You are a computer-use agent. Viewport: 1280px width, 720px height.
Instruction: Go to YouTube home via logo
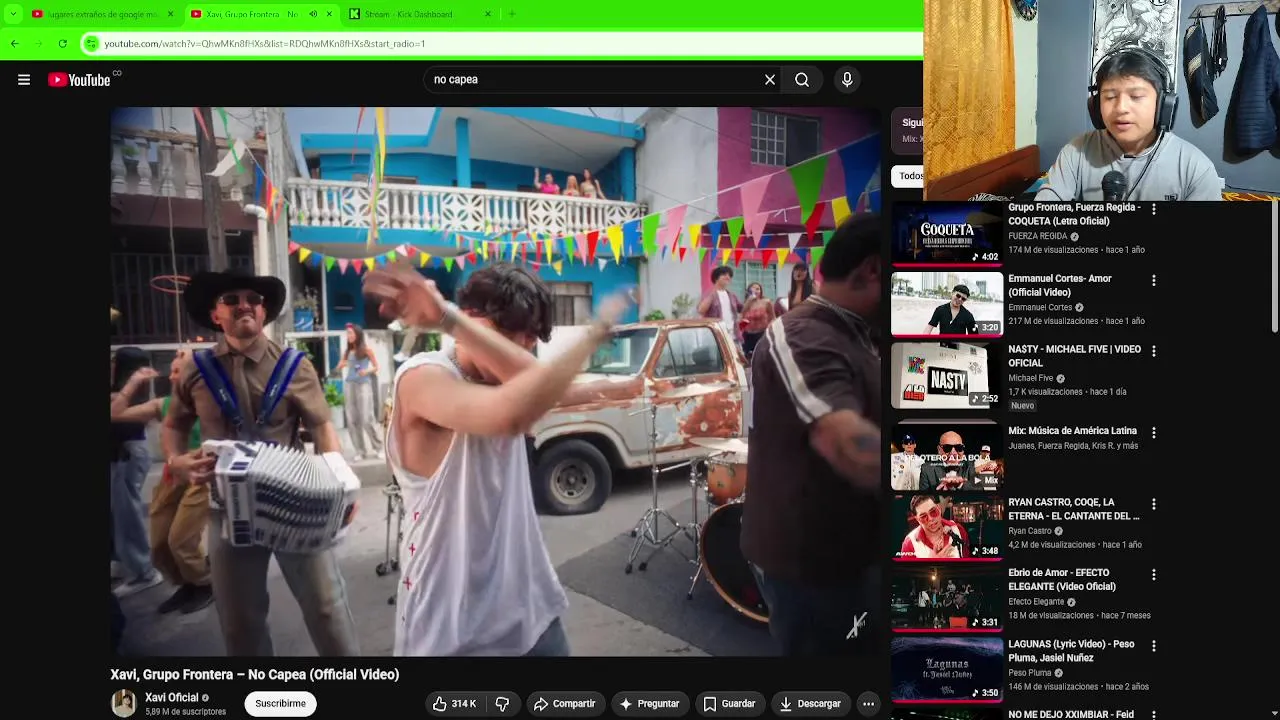point(79,80)
